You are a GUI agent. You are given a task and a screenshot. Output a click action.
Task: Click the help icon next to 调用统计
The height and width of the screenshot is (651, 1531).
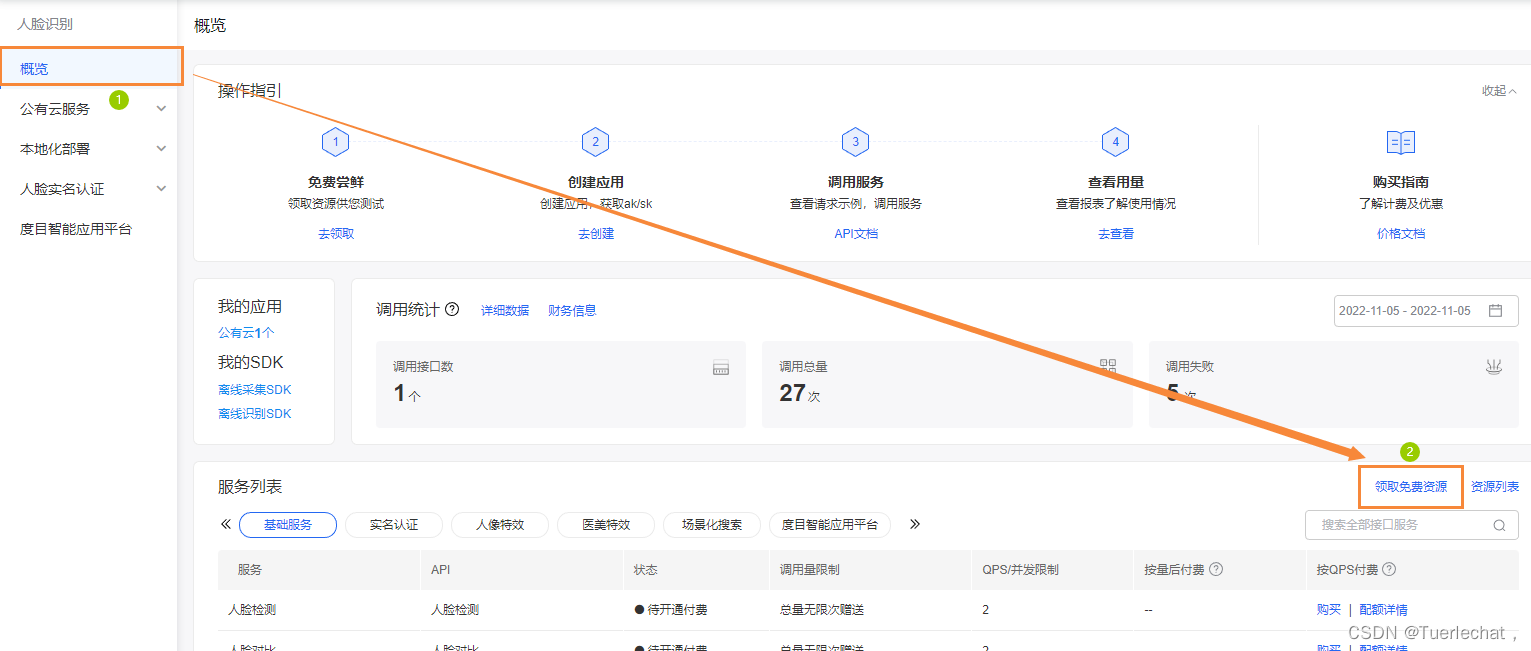pos(452,309)
